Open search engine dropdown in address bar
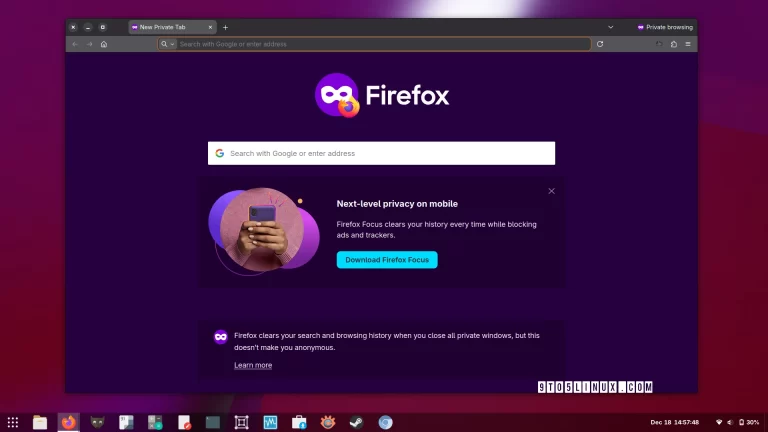Viewport: 768px width, 432px height. point(167,44)
